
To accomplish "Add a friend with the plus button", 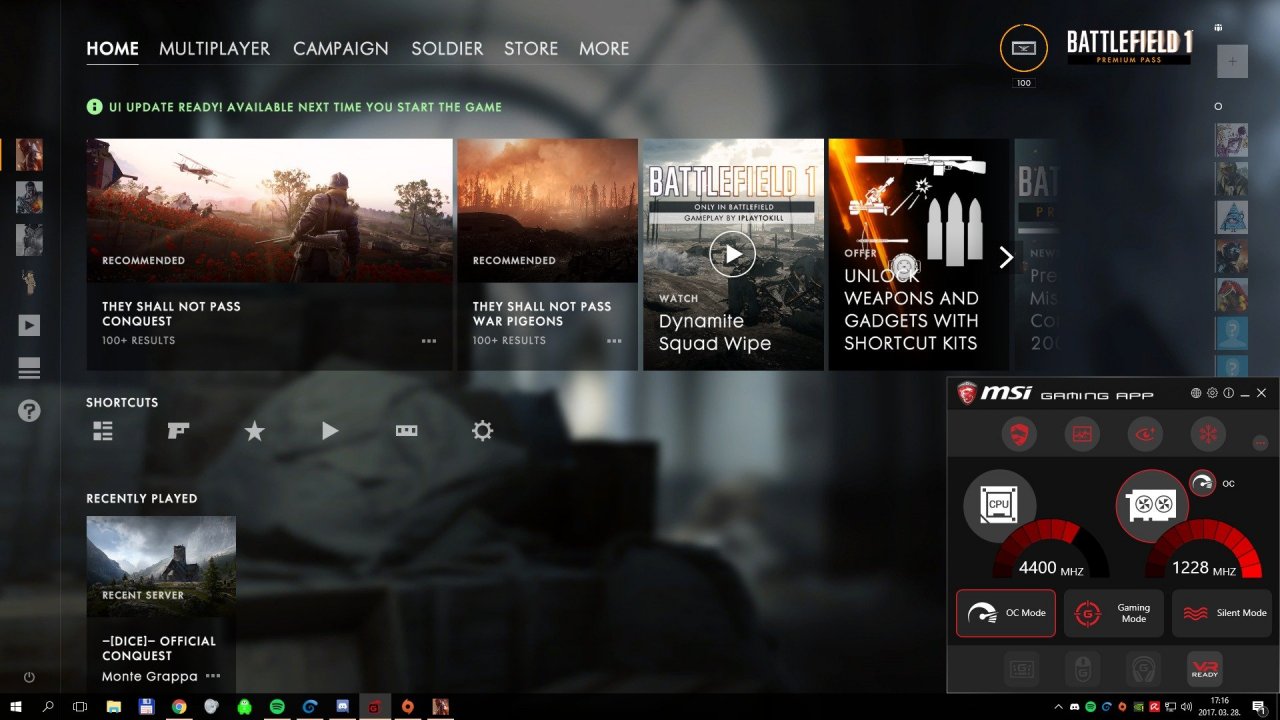I will click(x=1232, y=61).
